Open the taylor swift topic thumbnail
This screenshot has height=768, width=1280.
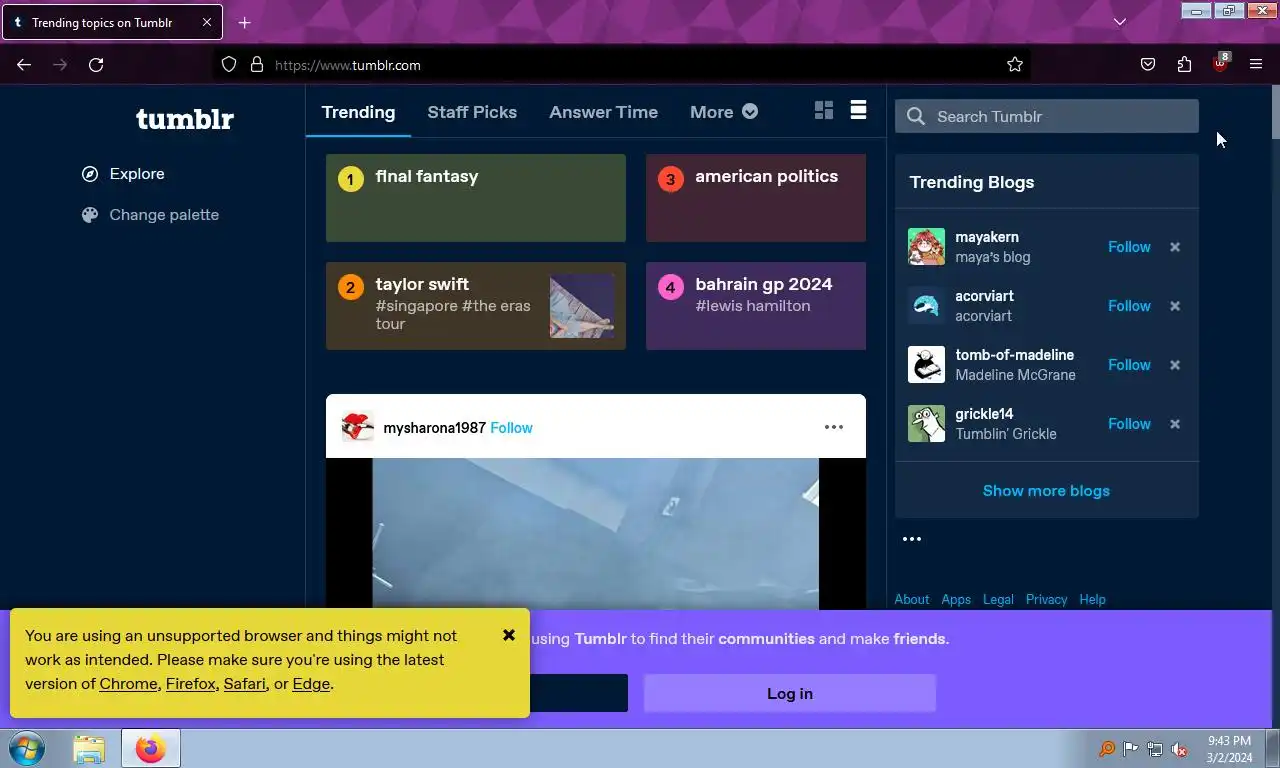click(x=582, y=306)
